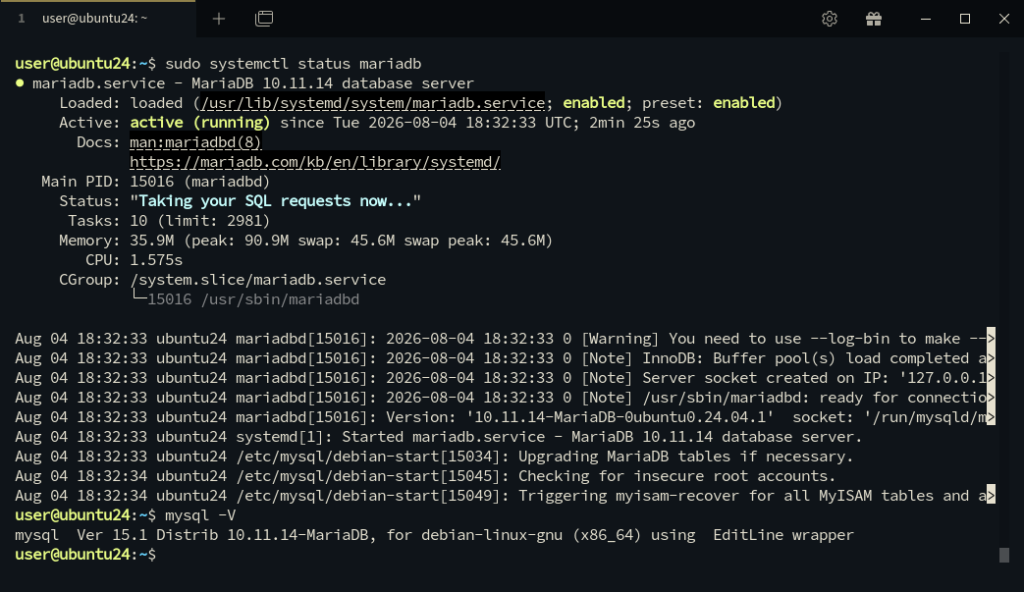Click the truncation arrow on the myisam-recover line
This screenshot has width=1024, height=592.
tap(991, 495)
